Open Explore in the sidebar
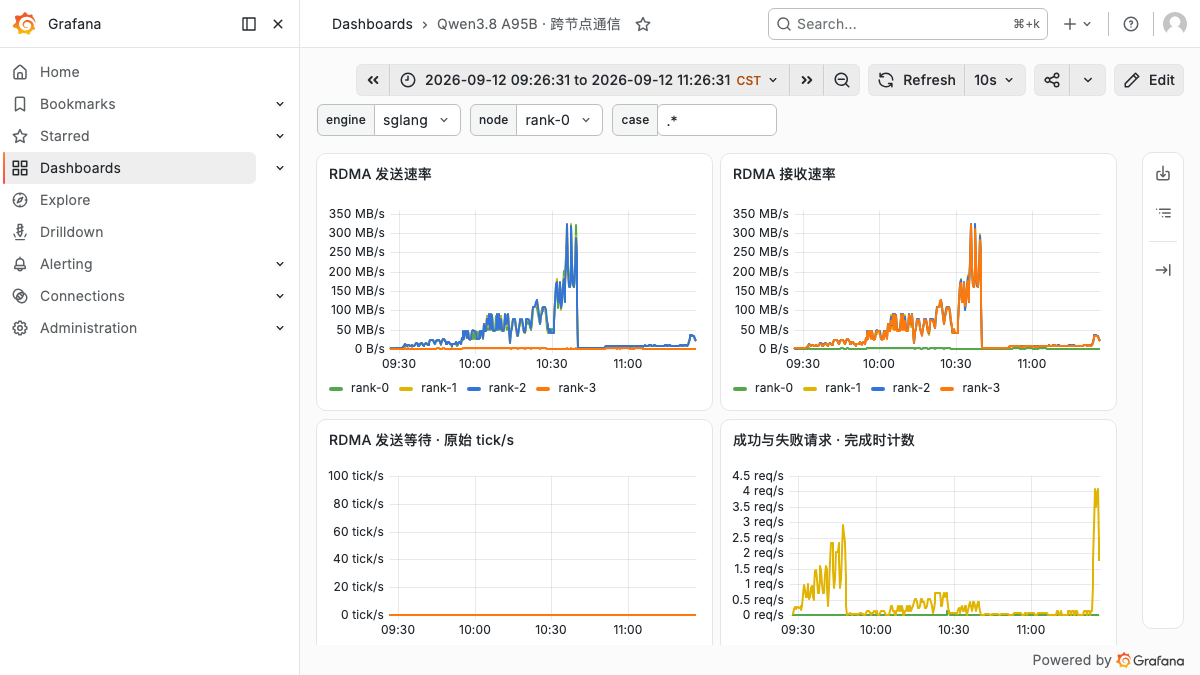This screenshot has height=675, width=1200. [x=65, y=200]
